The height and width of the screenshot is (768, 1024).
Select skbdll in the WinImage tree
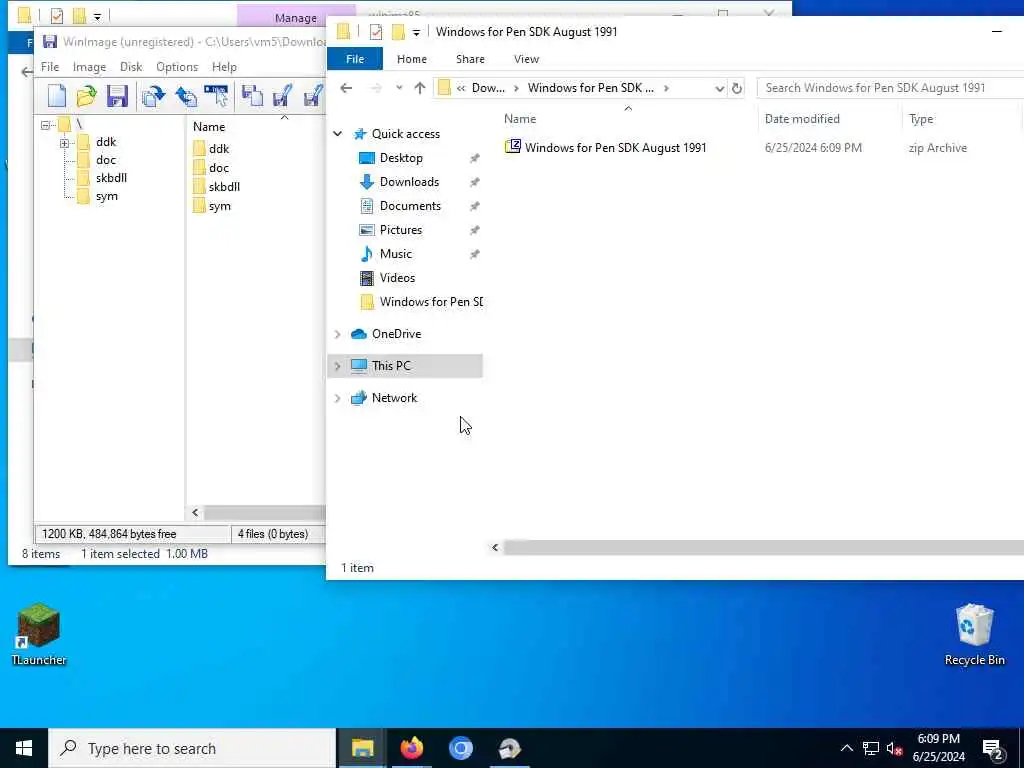pos(111,178)
